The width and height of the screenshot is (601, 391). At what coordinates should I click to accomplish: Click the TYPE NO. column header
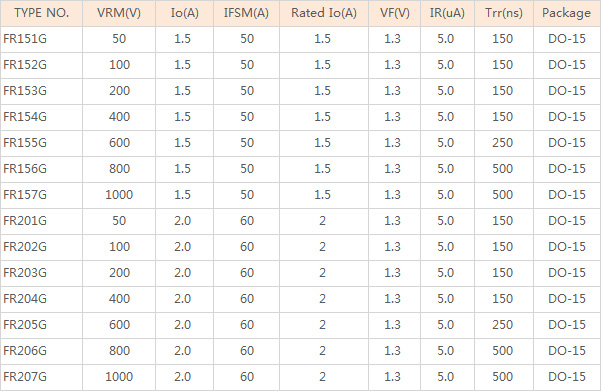(x=42, y=13)
